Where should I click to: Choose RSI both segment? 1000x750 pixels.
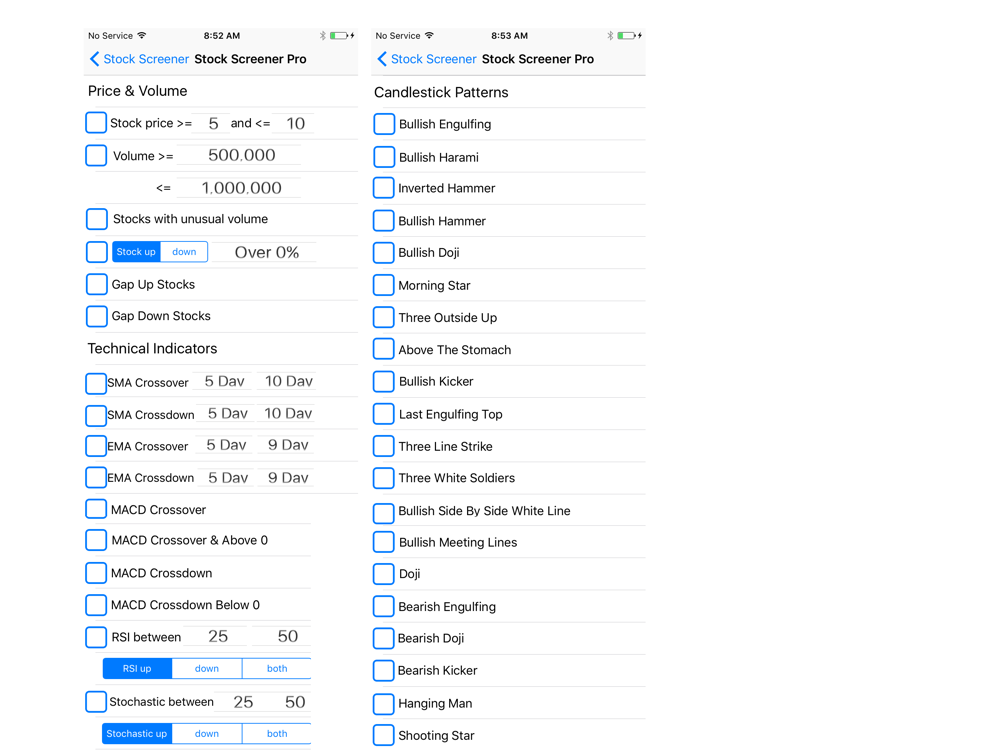(x=277, y=668)
